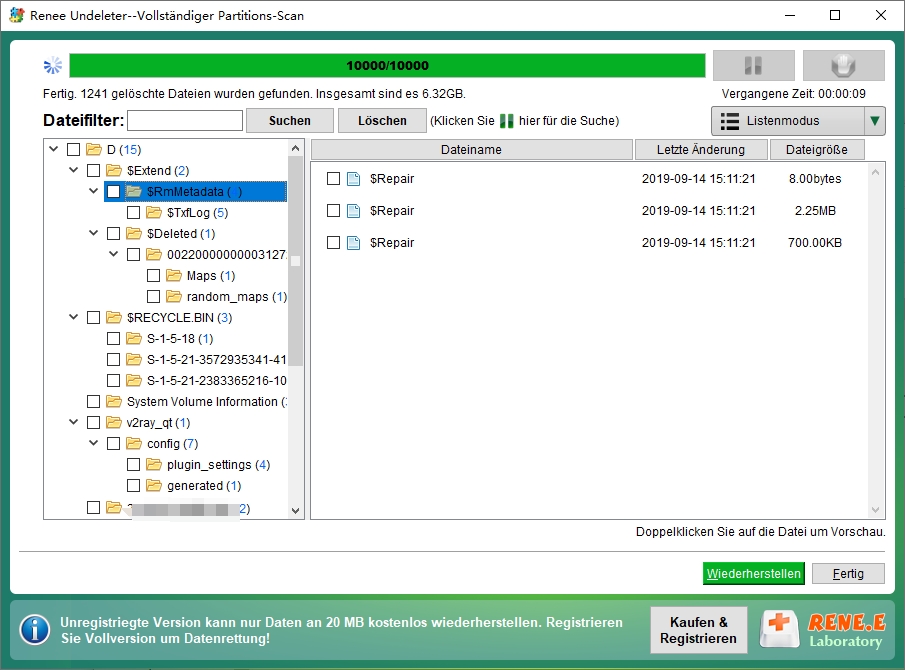Click the pause scan button
Image resolution: width=905 pixels, height=670 pixels.
(754, 65)
